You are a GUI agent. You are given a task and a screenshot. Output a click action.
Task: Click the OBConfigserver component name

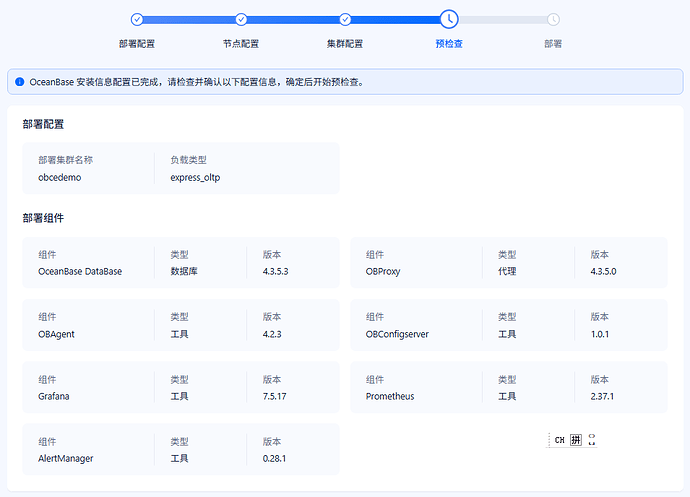397,334
